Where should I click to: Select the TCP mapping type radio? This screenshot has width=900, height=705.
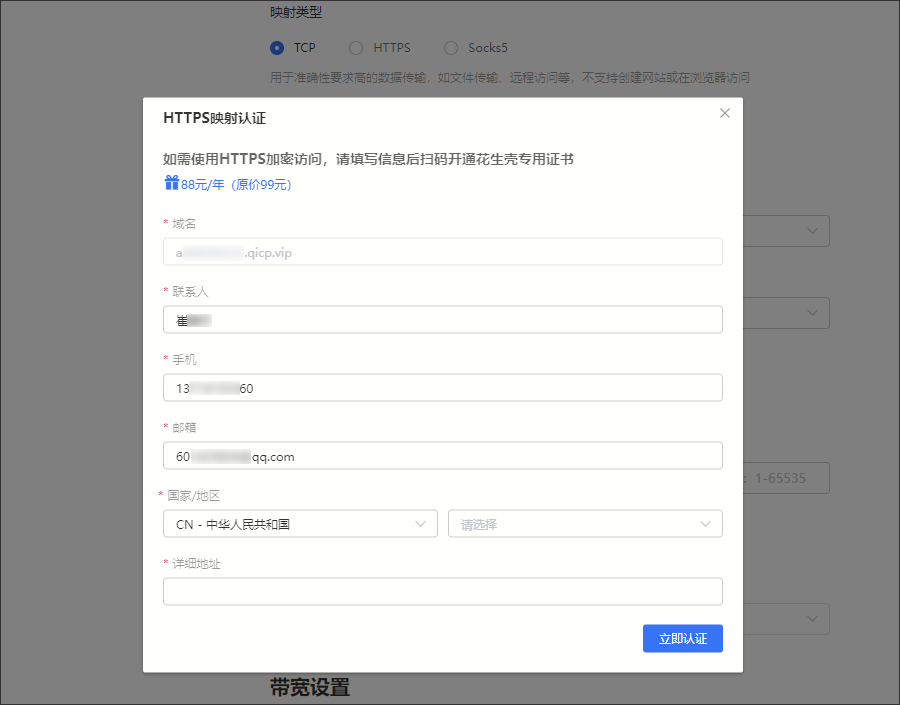coord(277,48)
